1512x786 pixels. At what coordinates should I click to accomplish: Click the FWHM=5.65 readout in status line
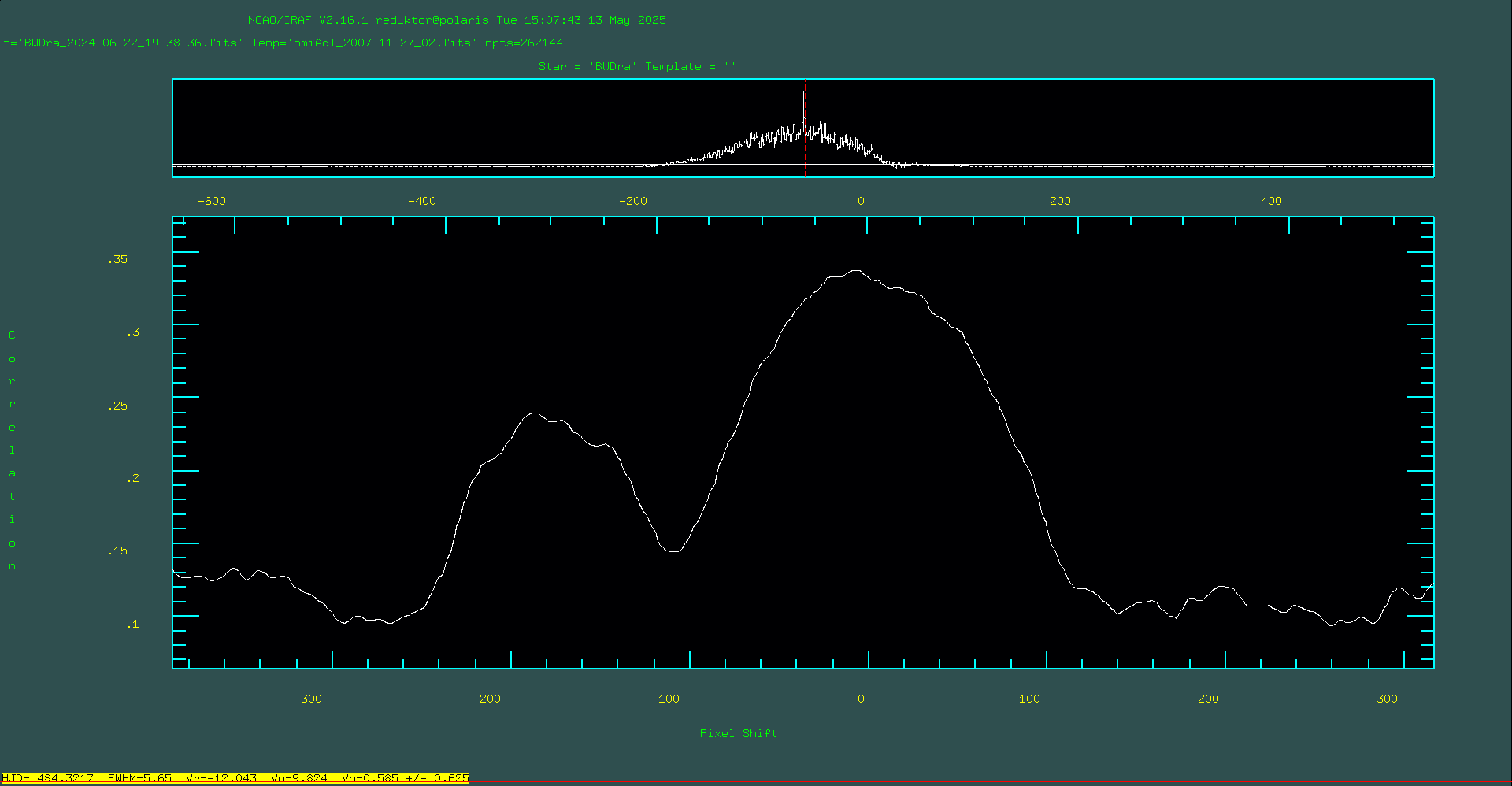click(139, 778)
